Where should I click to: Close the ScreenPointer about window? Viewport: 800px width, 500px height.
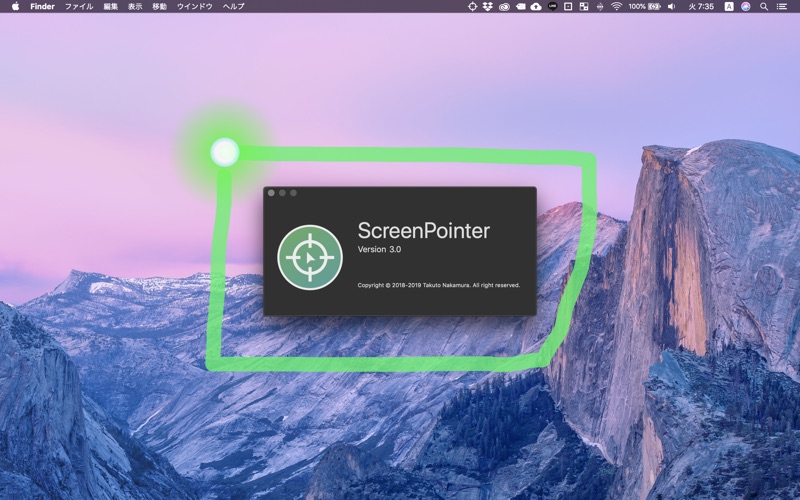(271, 193)
